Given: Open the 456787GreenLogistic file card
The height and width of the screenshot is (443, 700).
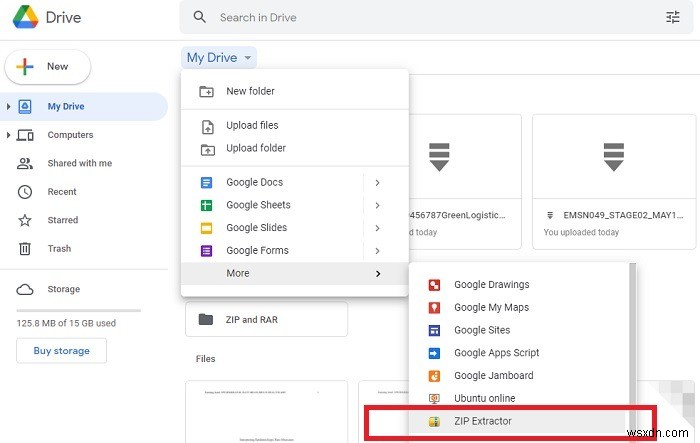Looking at the screenshot, I should 465,182.
